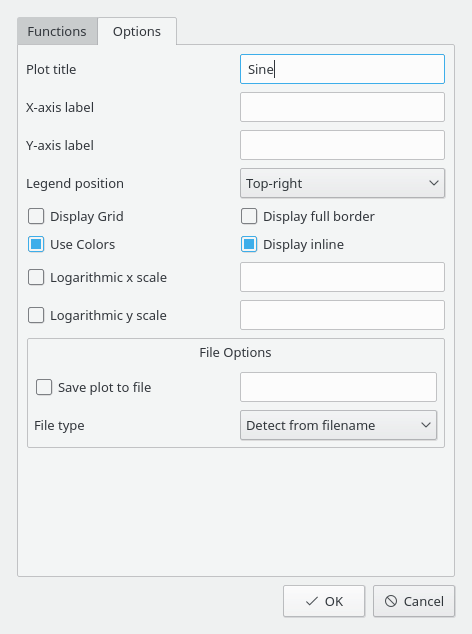Click the checkmark icon on OK button
This screenshot has width=472, height=634.
(311, 601)
